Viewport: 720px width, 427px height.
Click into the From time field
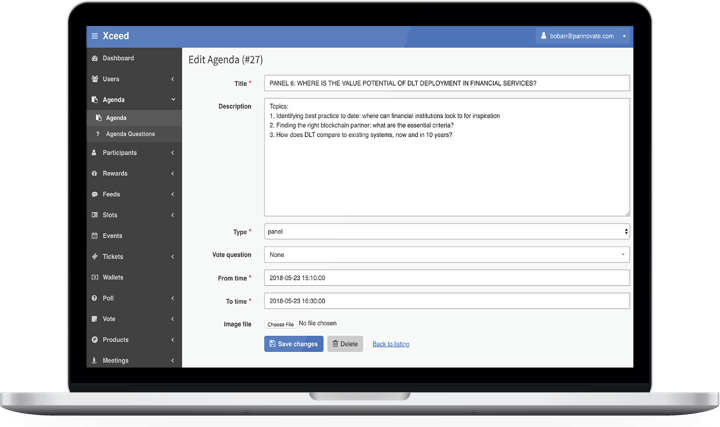click(446, 277)
